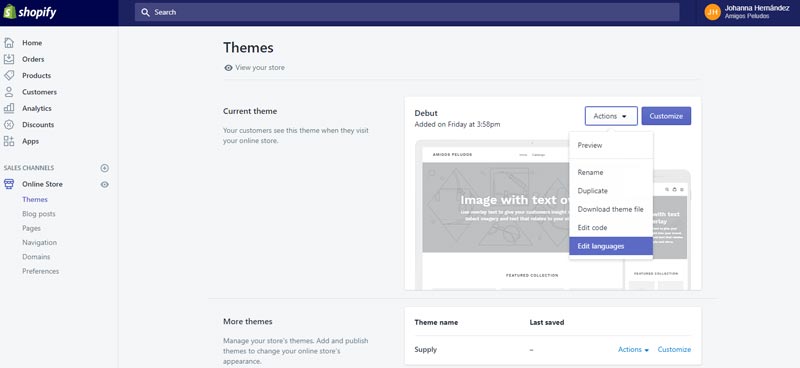Open Apps section in sidebar
Screen dimensions: 800x368
pyautogui.click(x=31, y=141)
